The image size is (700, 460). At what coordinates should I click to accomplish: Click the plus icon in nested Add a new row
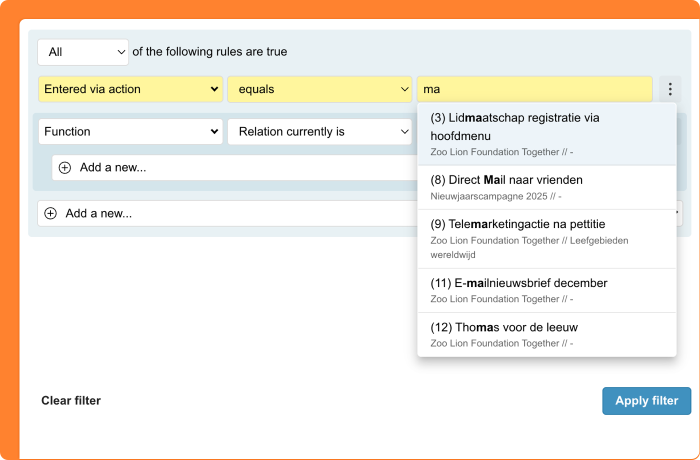coord(65,168)
